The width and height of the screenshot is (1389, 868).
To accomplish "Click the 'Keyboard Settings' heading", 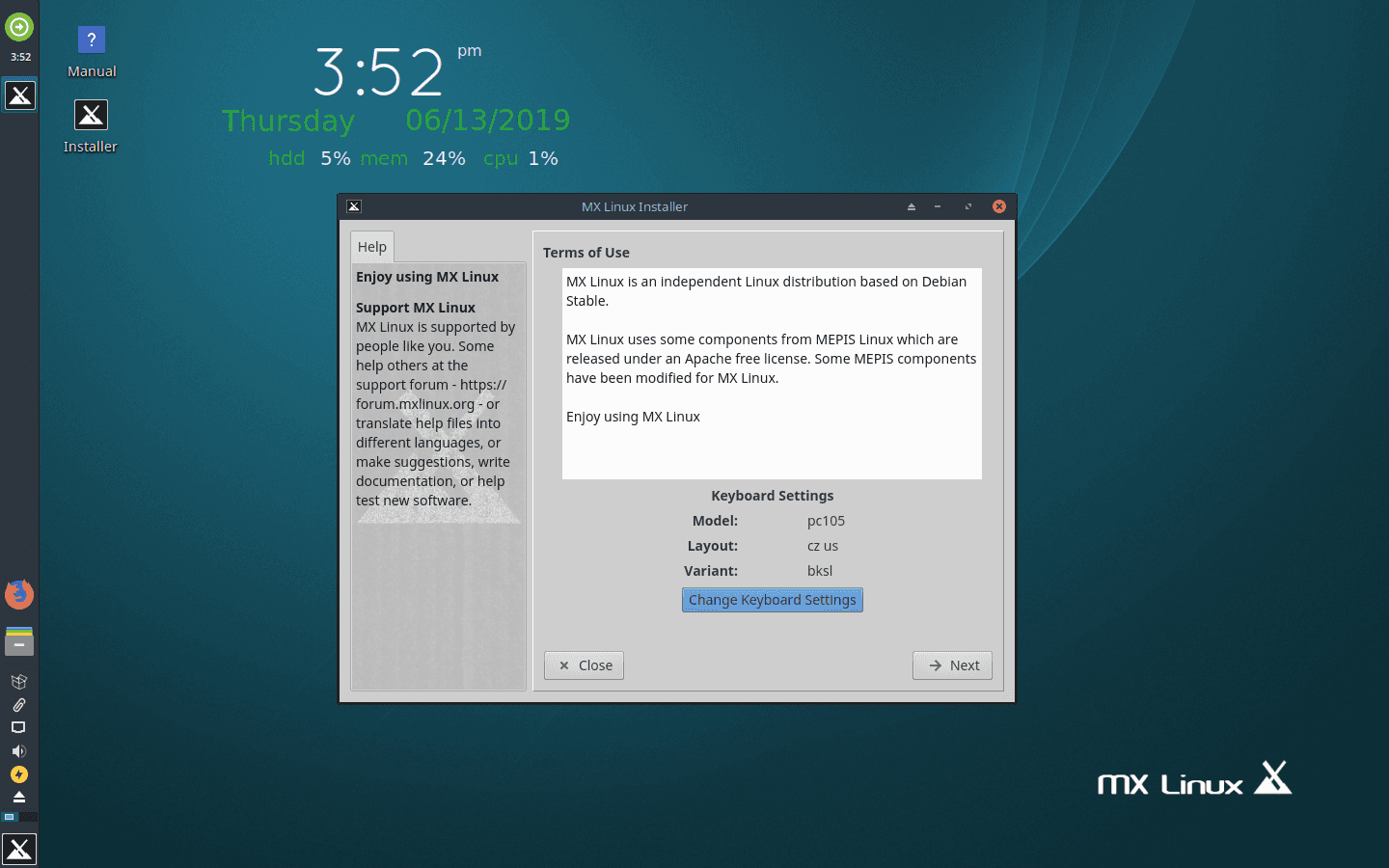I will 773,496.
